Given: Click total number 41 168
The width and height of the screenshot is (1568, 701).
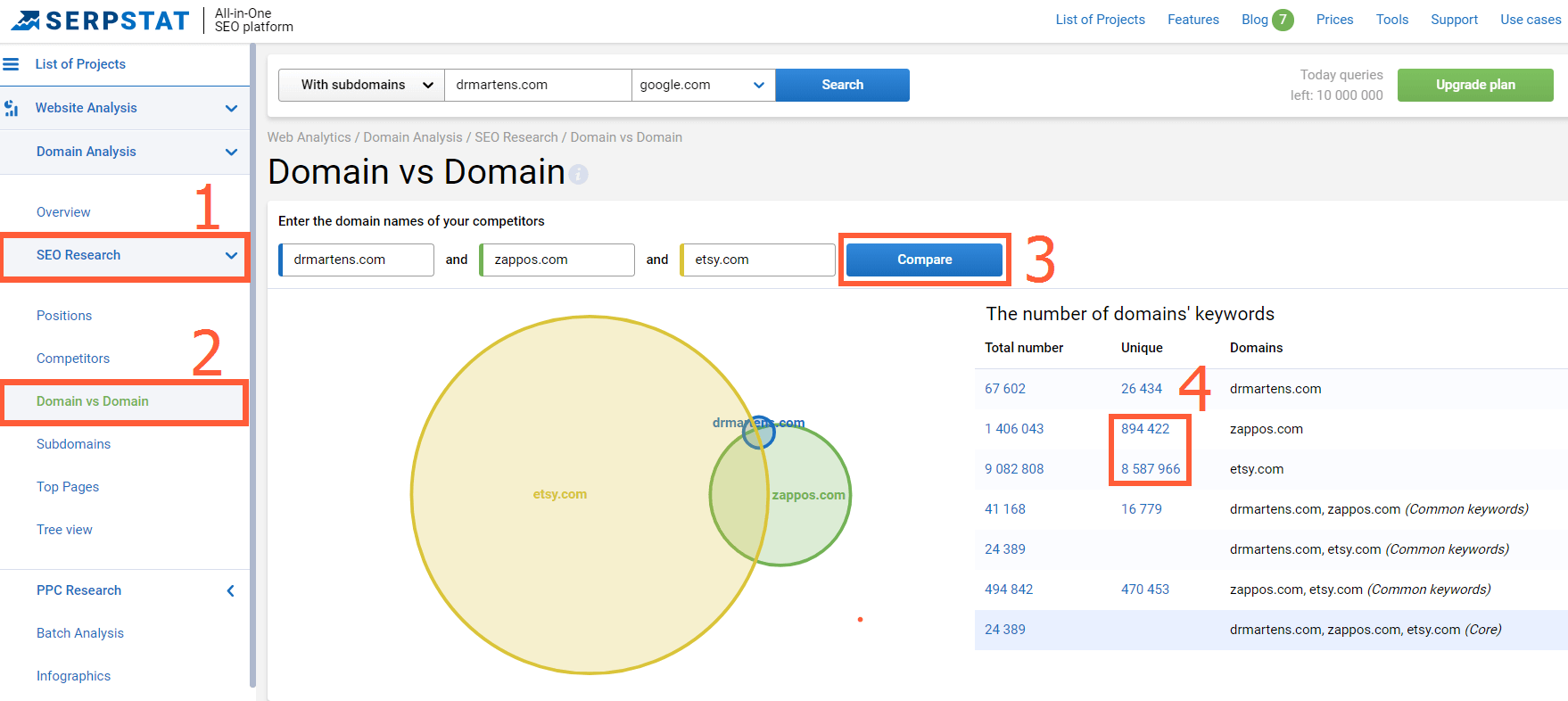Looking at the screenshot, I should [x=1005, y=509].
